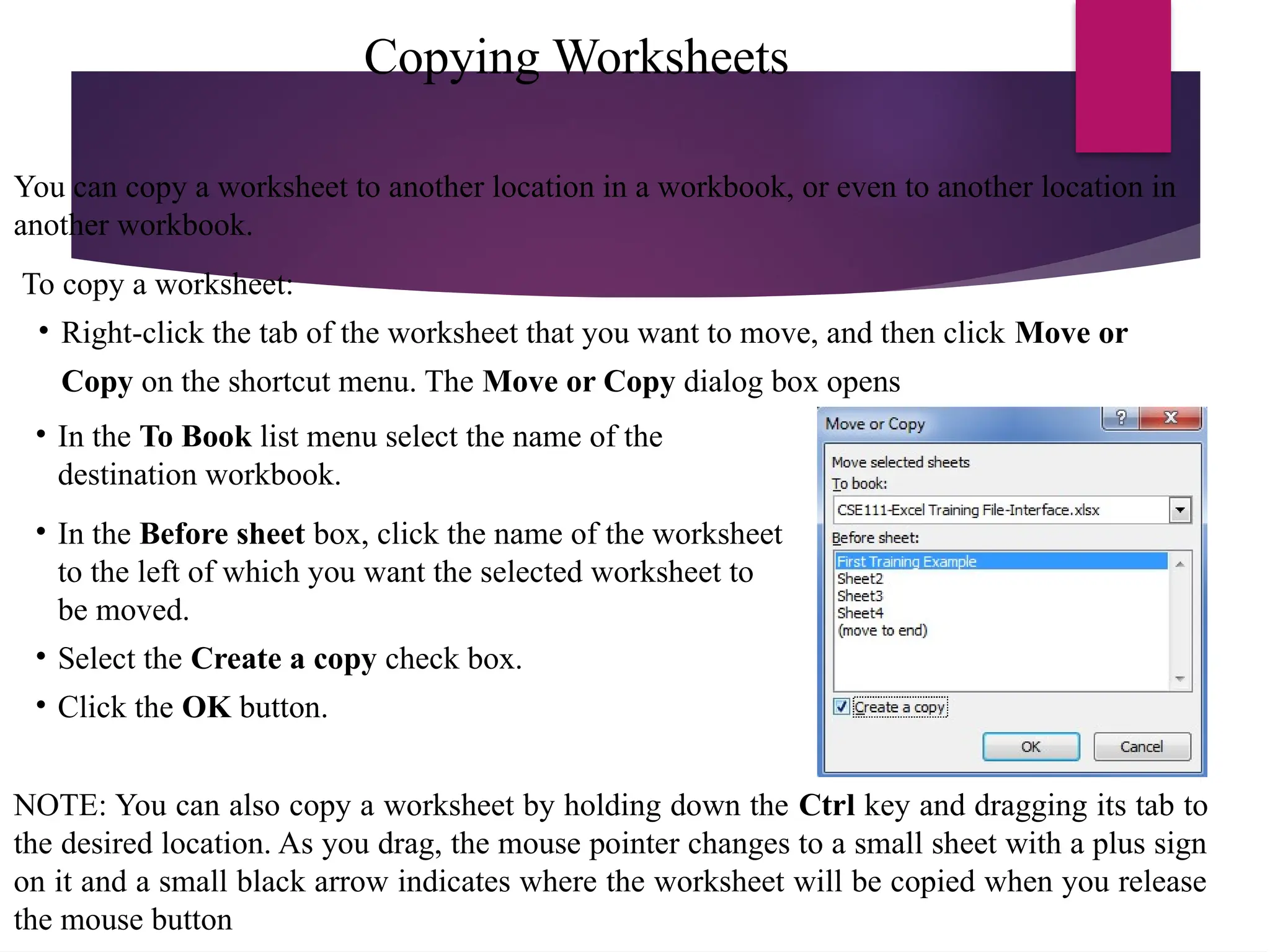1270x952 pixels.
Task: Select Sheet2 in Before sheet list
Action: click(860, 579)
